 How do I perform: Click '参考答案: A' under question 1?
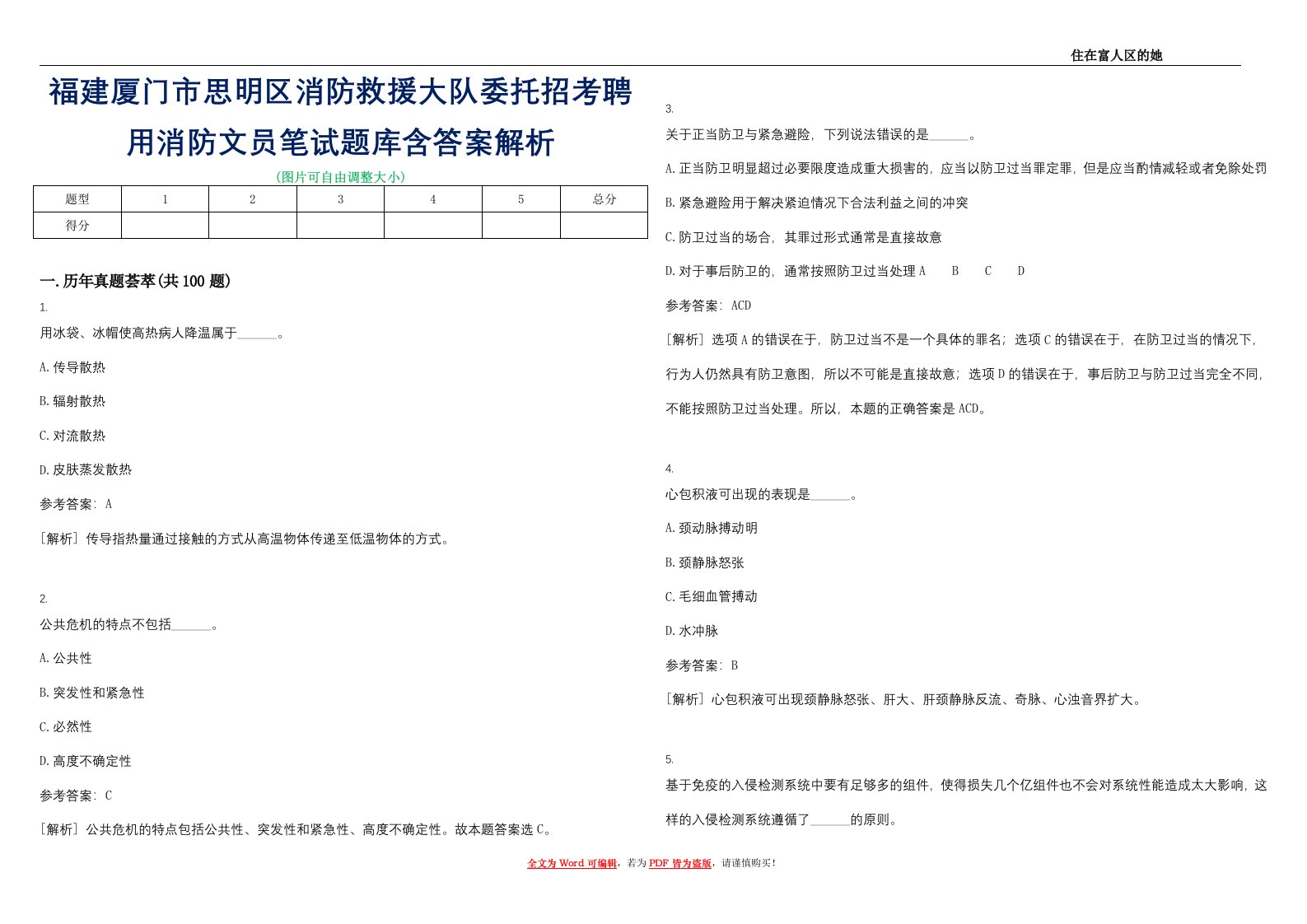coord(76,504)
